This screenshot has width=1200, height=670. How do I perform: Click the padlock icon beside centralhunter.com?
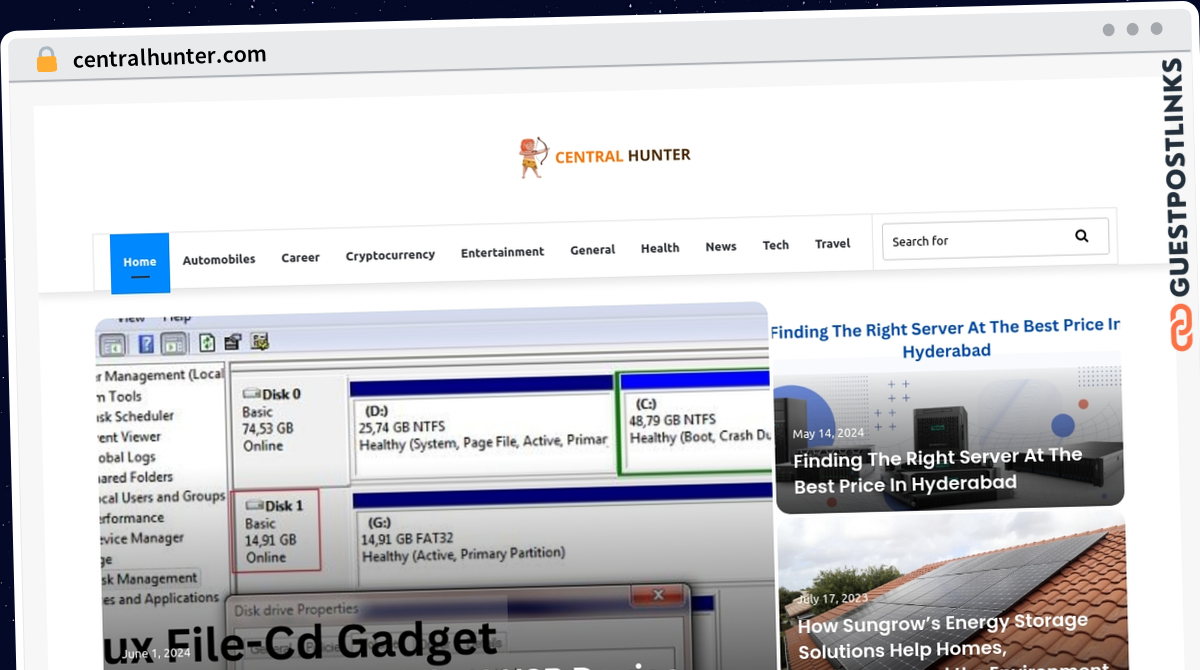pyautogui.click(x=47, y=60)
